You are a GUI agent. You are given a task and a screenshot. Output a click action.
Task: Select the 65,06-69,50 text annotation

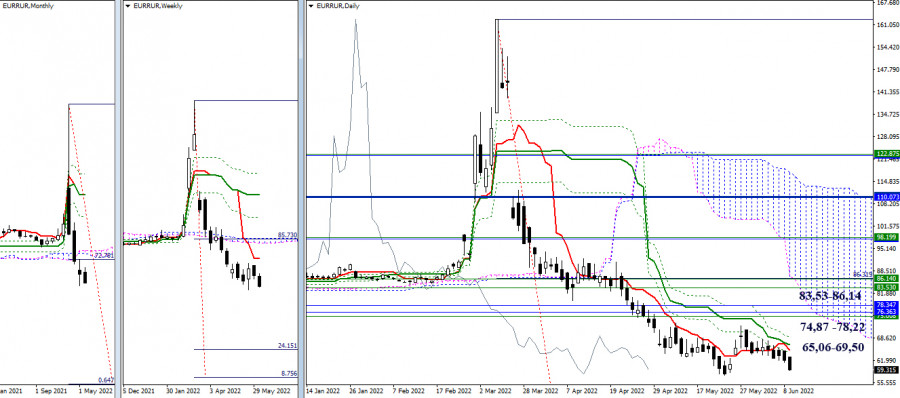833,347
